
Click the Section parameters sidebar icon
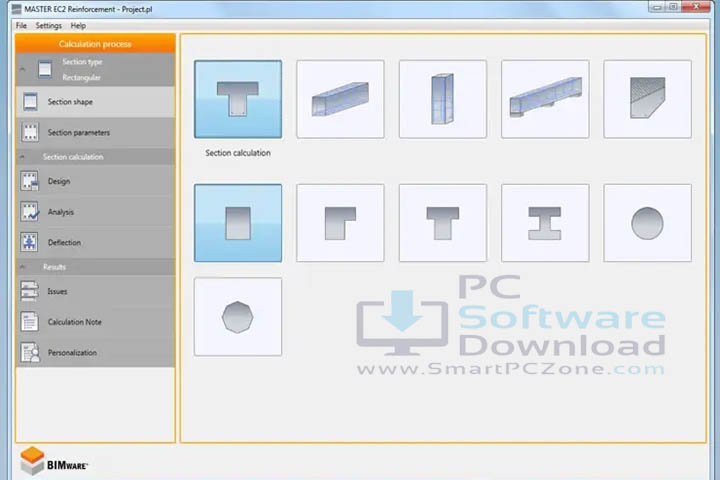click(30, 132)
